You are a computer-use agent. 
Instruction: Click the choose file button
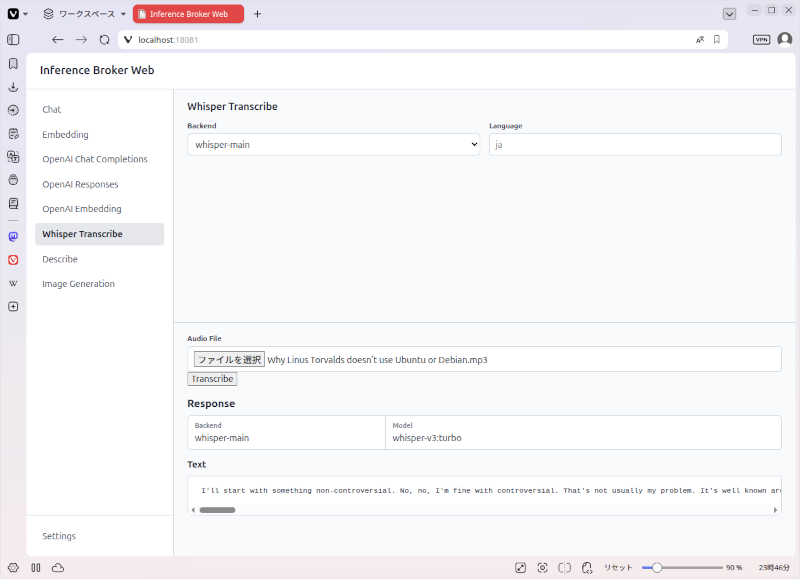(x=229, y=360)
